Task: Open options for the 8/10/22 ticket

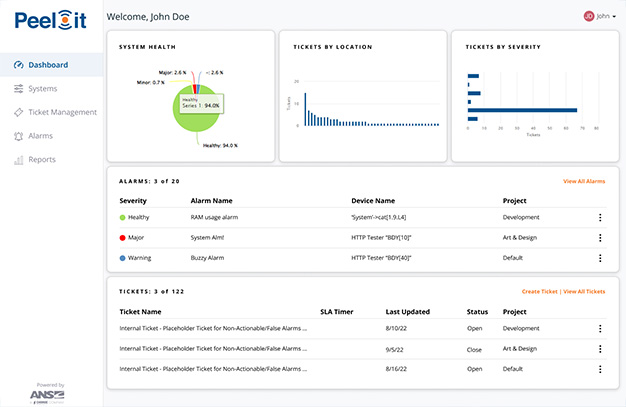Action: pos(600,328)
